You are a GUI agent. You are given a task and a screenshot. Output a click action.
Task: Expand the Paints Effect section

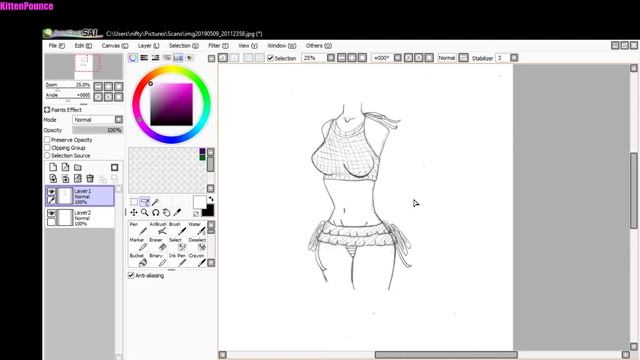tap(47, 110)
